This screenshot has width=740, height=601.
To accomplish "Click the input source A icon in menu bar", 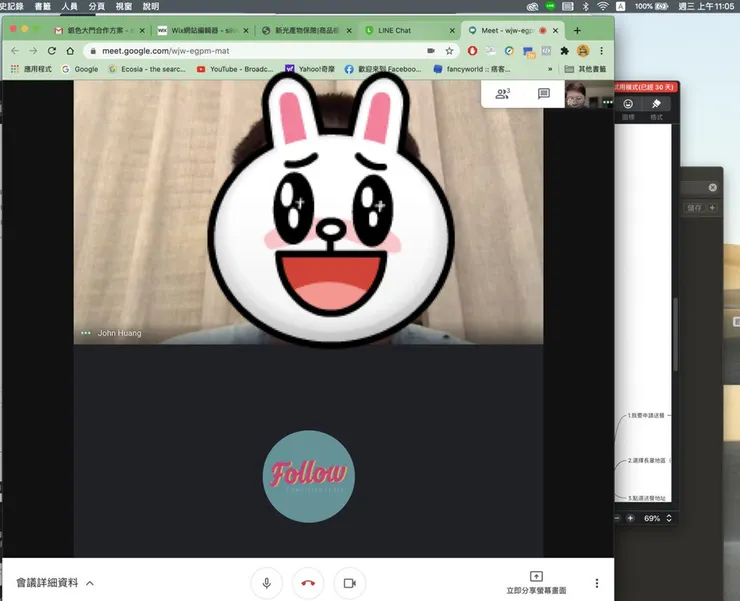I will pos(621,6).
